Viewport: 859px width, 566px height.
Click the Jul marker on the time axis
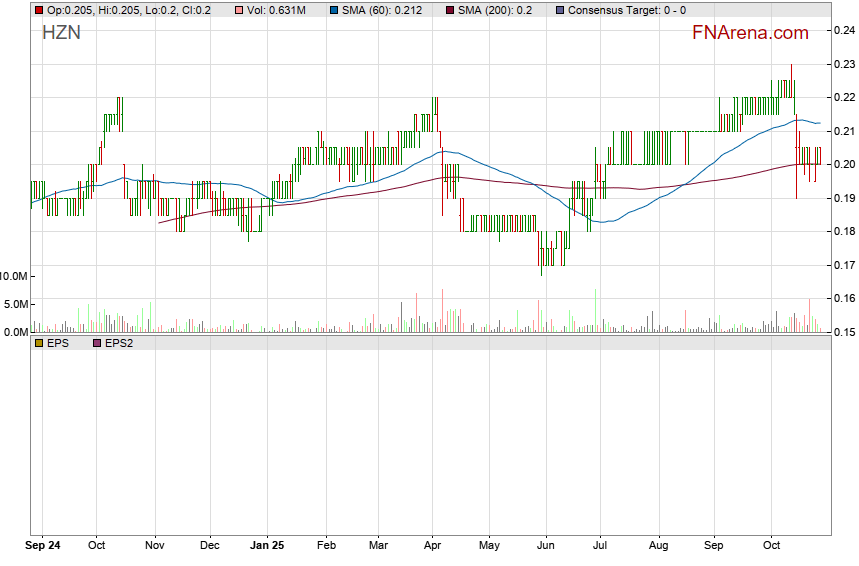coord(601,546)
